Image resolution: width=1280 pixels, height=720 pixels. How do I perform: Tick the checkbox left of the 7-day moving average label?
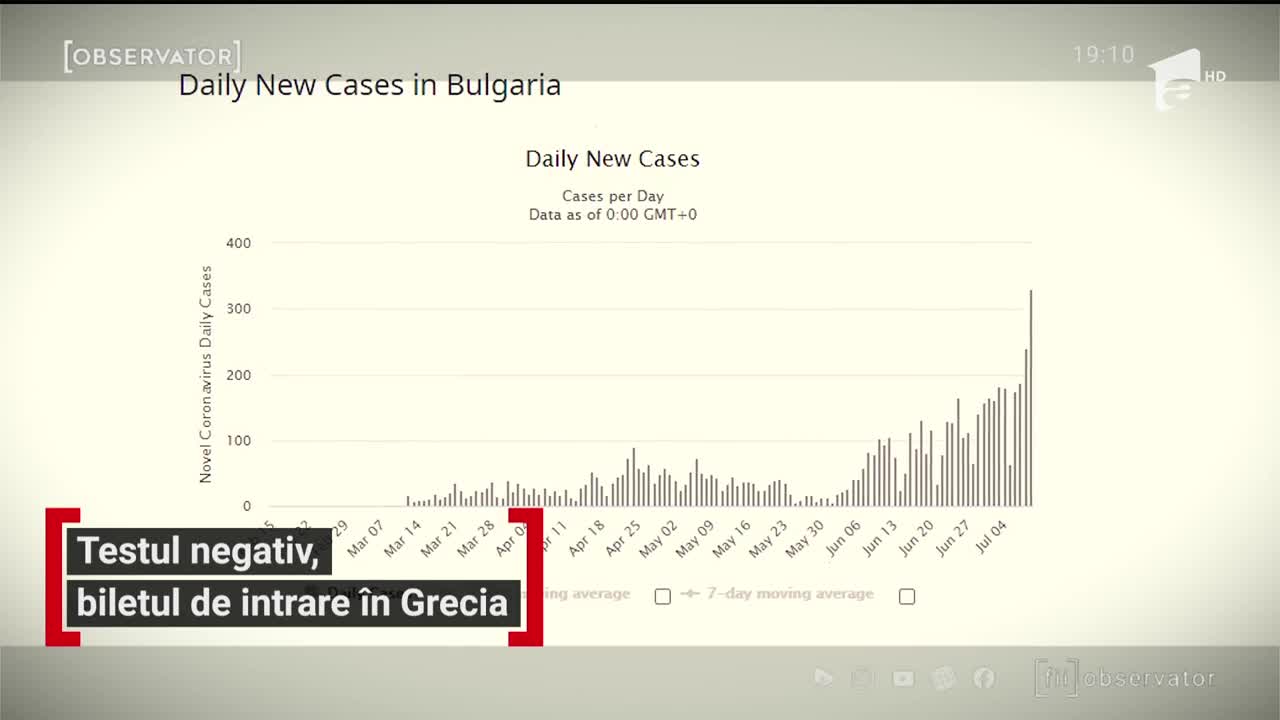[x=662, y=597]
